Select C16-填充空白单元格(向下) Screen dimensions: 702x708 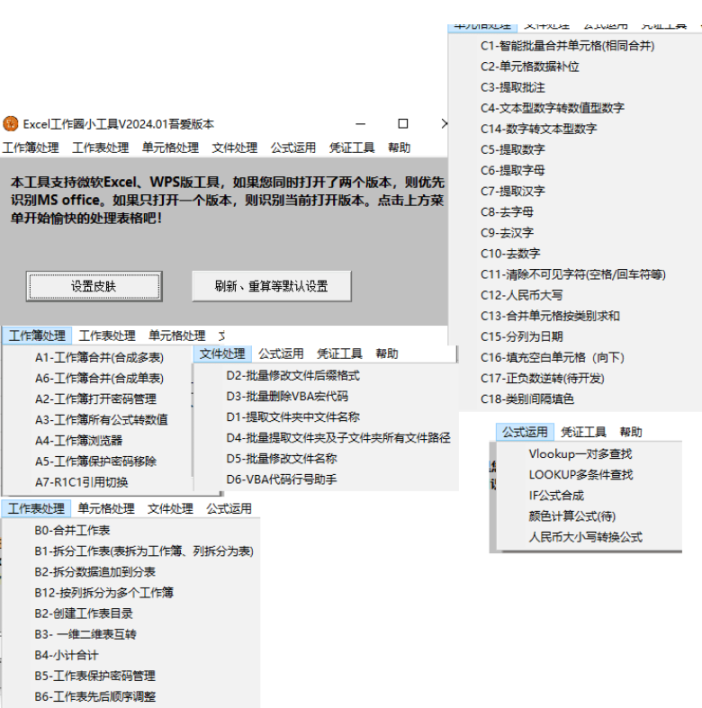tap(553, 358)
